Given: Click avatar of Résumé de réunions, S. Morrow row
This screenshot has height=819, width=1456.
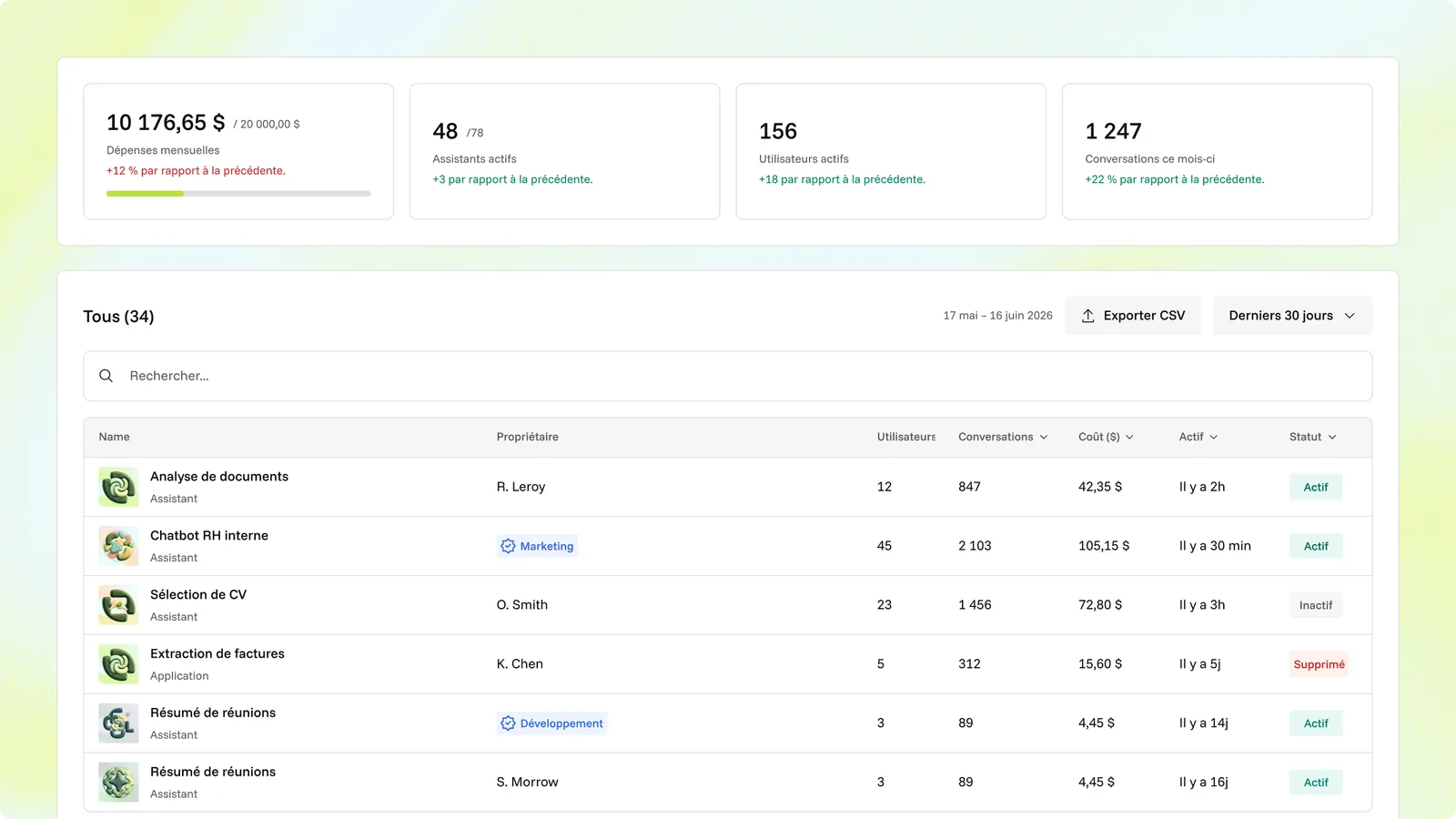Looking at the screenshot, I should [118, 783].
